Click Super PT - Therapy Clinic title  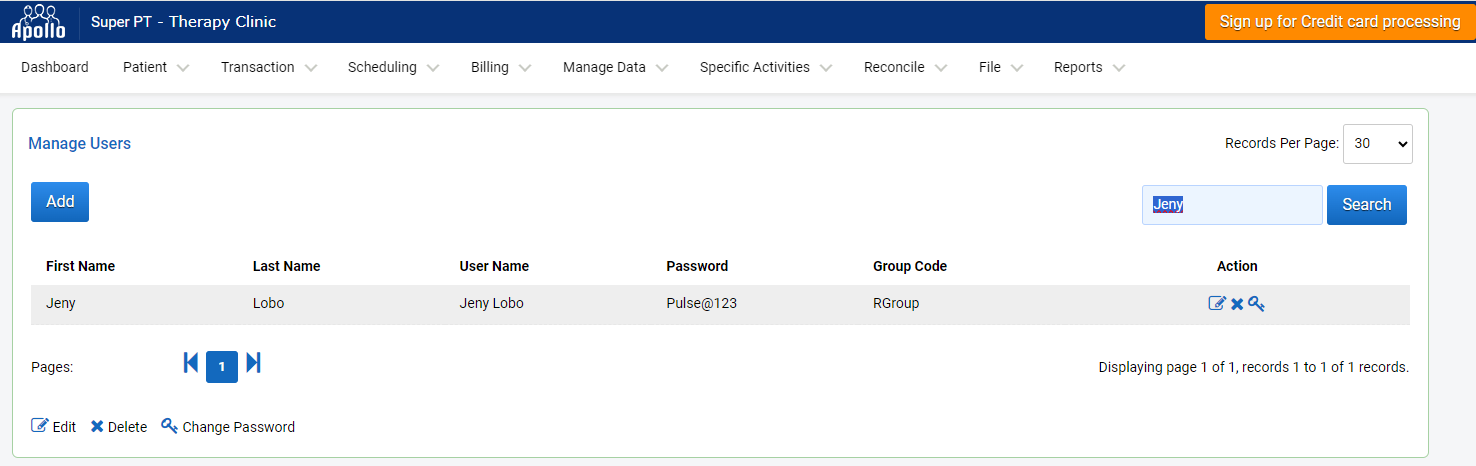[x=183, y=22]
